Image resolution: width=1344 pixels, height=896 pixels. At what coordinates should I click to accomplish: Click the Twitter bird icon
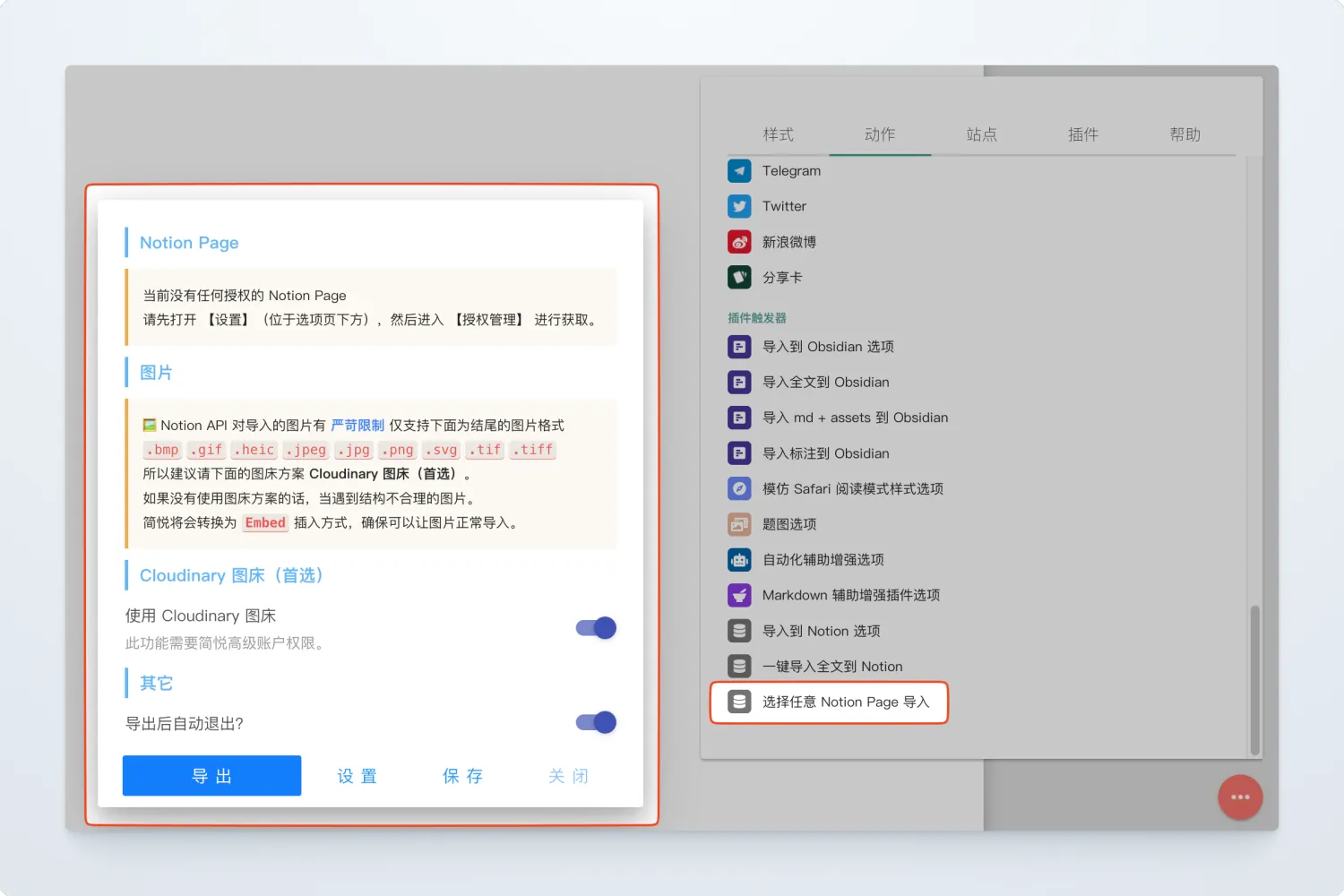coord(739,206)
